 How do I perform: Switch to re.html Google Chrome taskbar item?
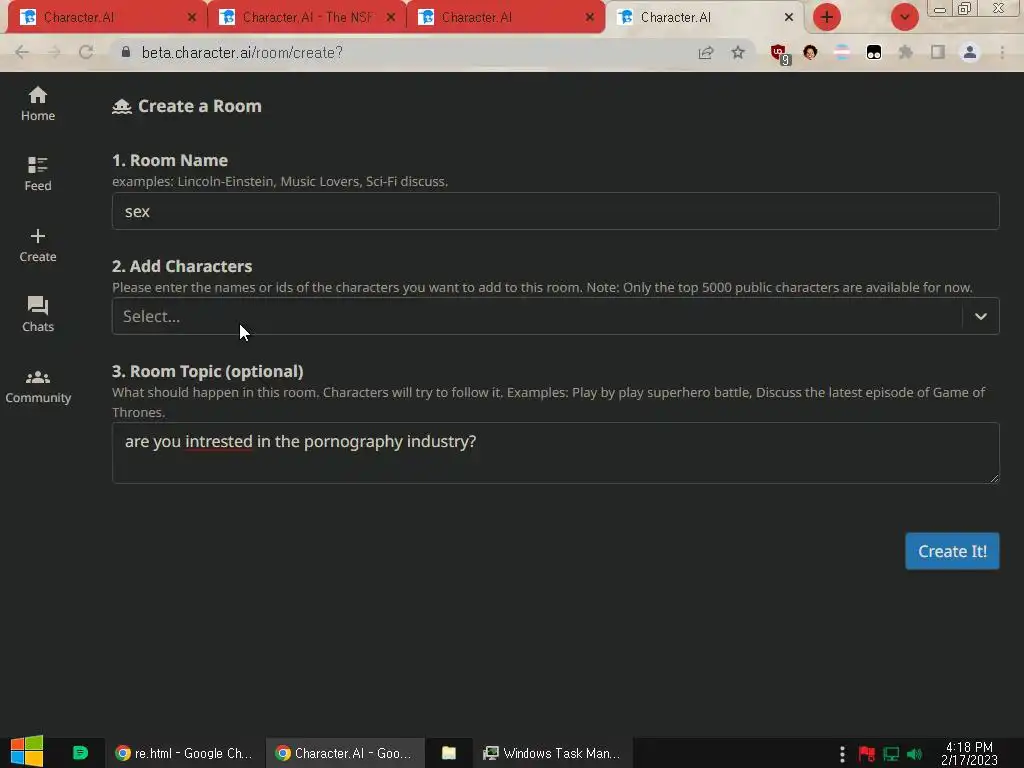pyautogui.click(x=184, y=753)
